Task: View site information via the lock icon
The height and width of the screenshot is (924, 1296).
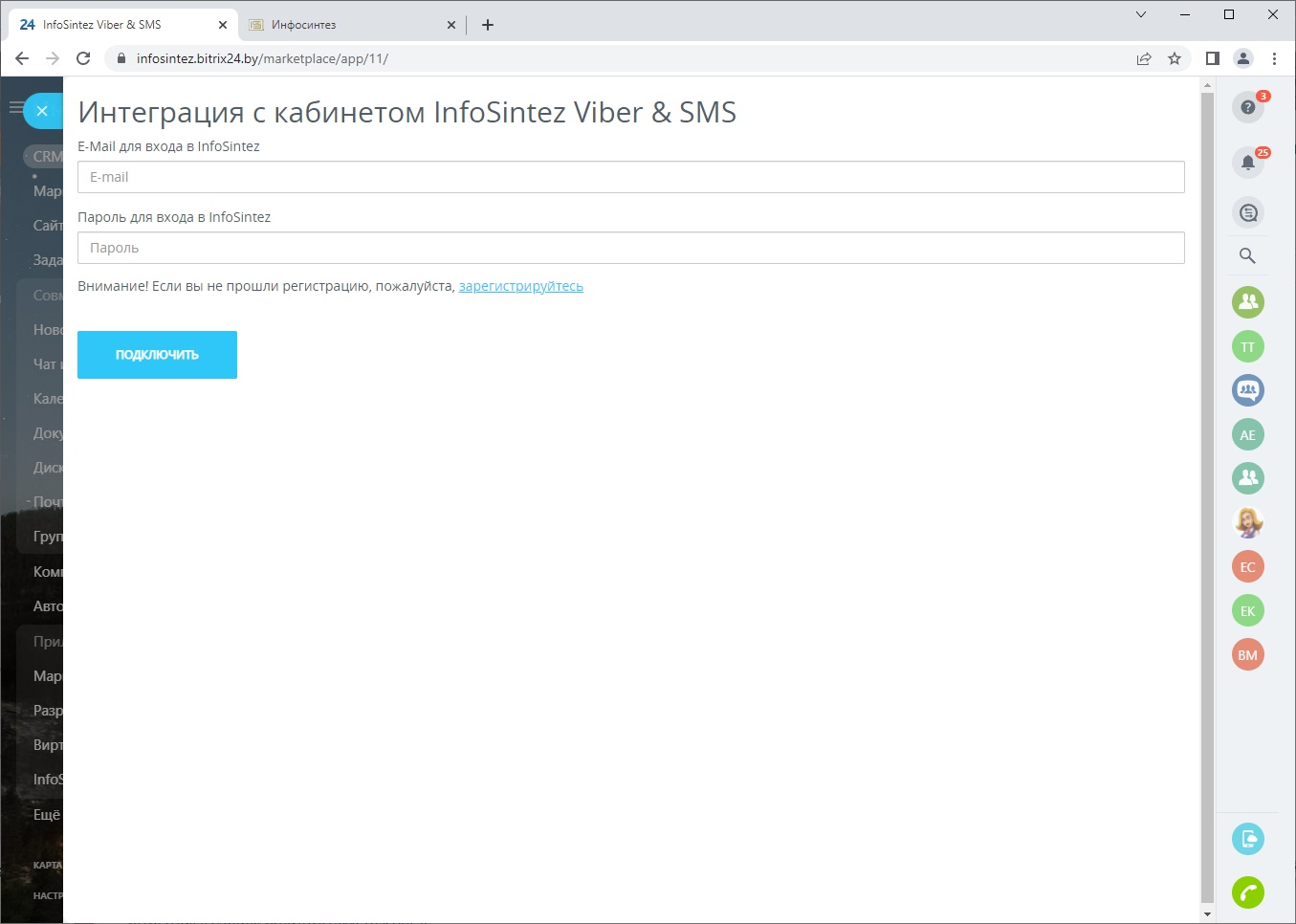Action: click(121, 58)
